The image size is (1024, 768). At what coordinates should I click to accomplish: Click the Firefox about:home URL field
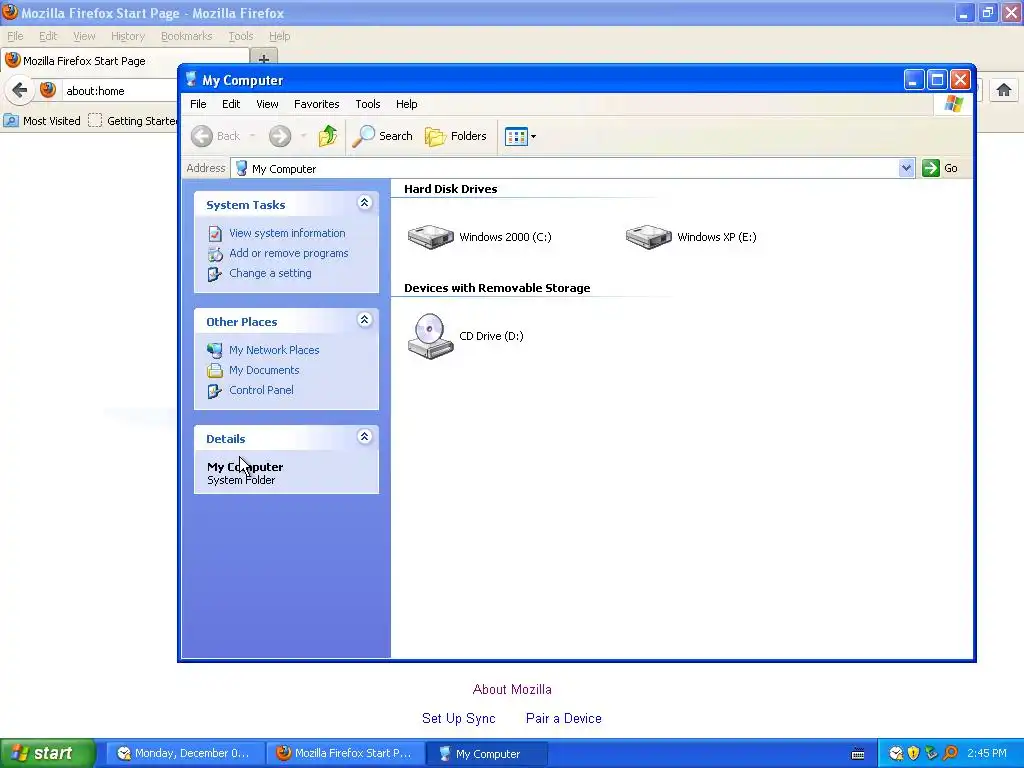(120, 91)
